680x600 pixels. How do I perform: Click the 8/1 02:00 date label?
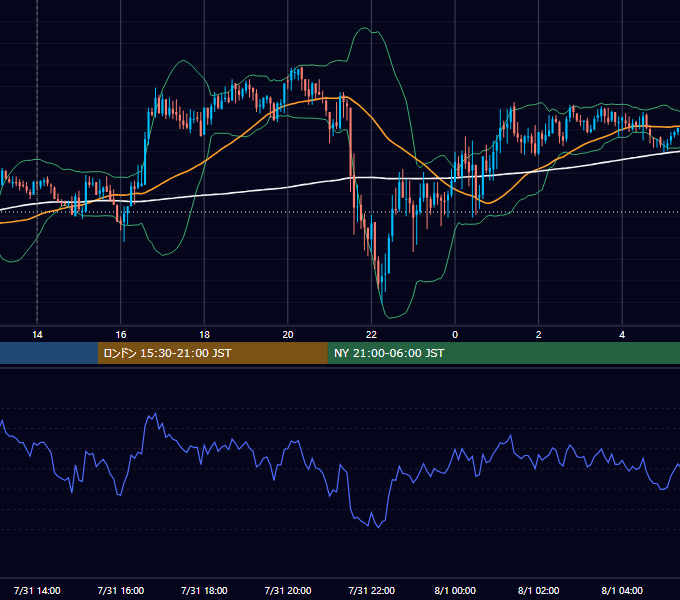[x=539, y=590]
